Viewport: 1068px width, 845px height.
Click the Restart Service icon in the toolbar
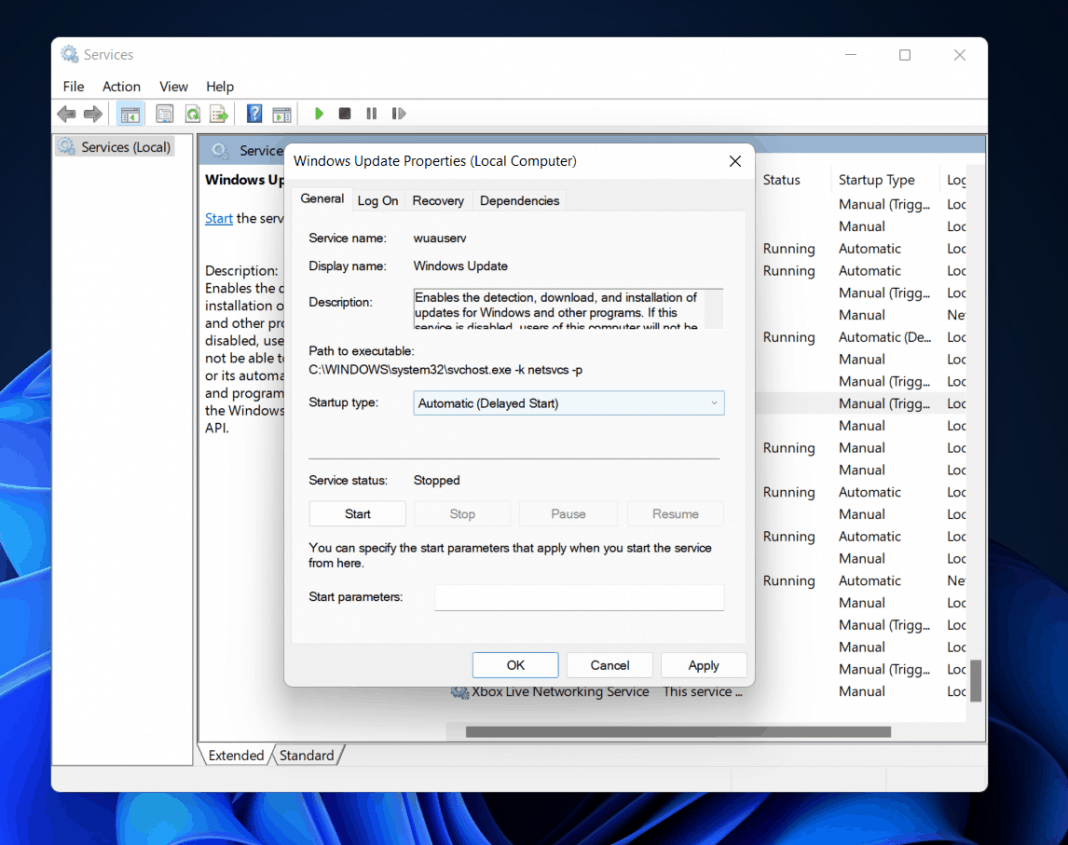pos(398,113)
